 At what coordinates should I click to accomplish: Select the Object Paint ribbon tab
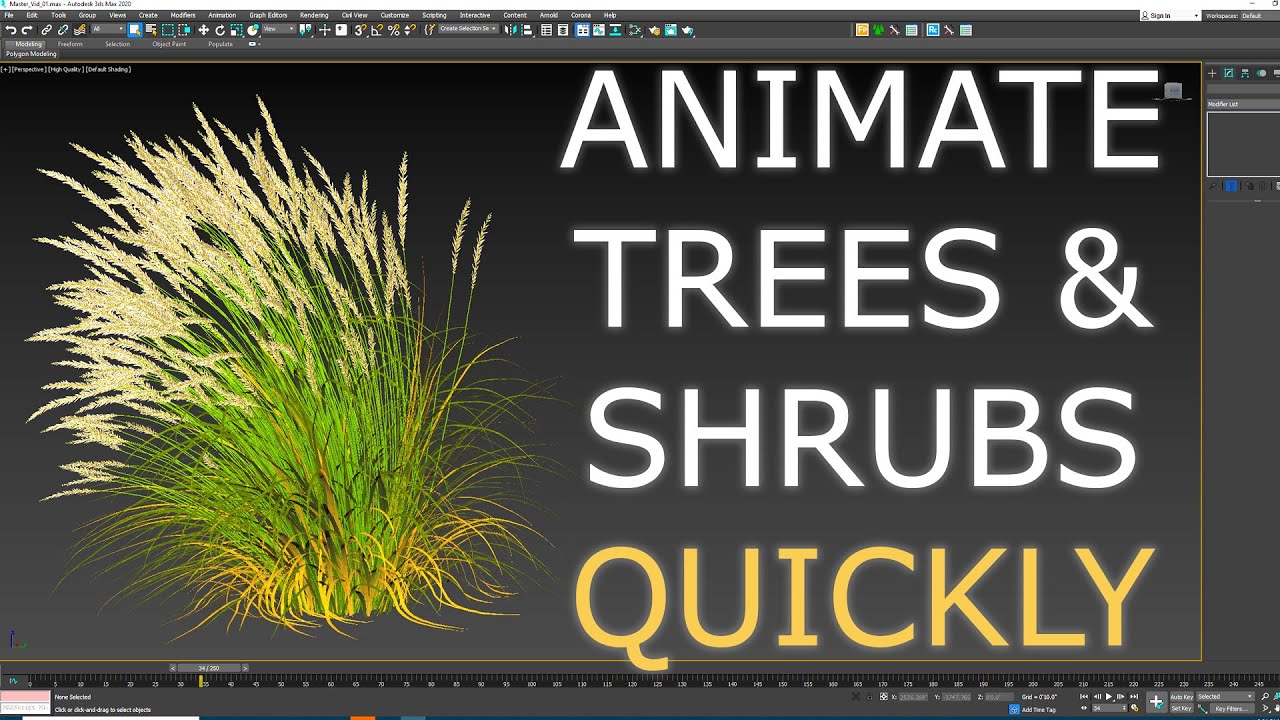click(169, 44)
